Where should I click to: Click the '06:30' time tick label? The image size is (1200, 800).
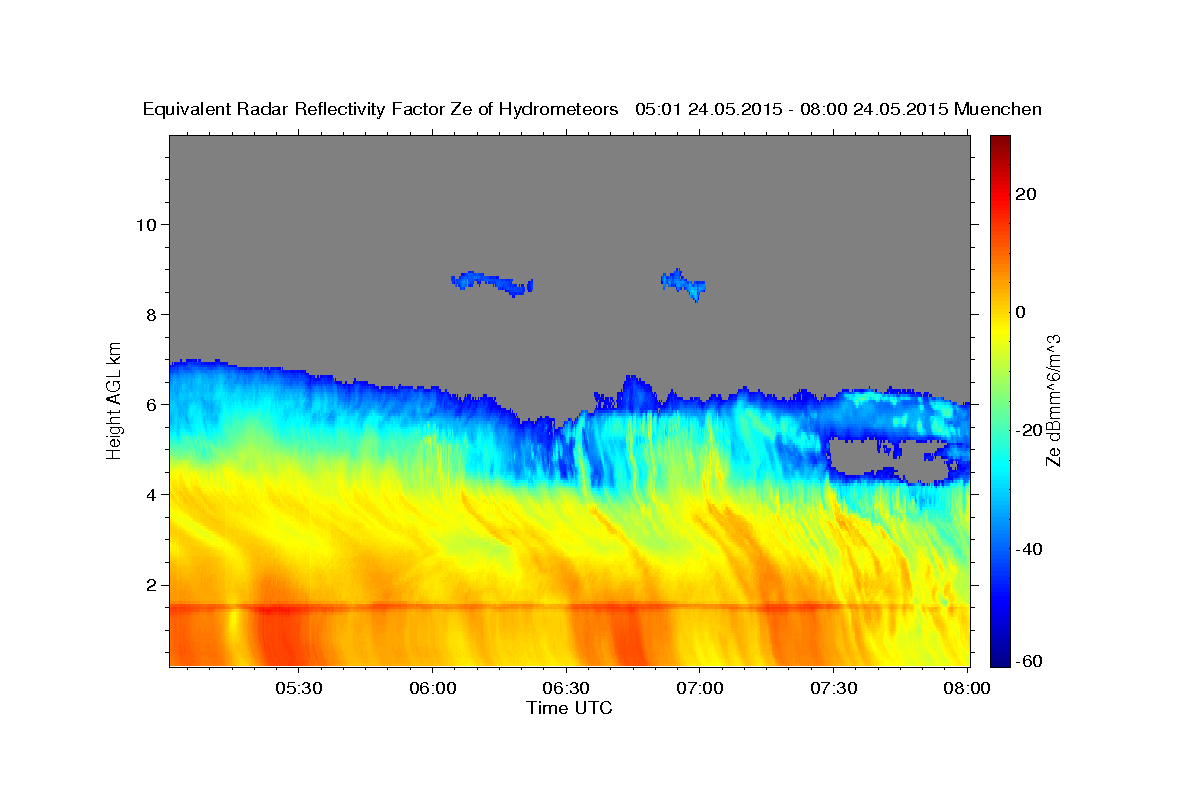566,688
